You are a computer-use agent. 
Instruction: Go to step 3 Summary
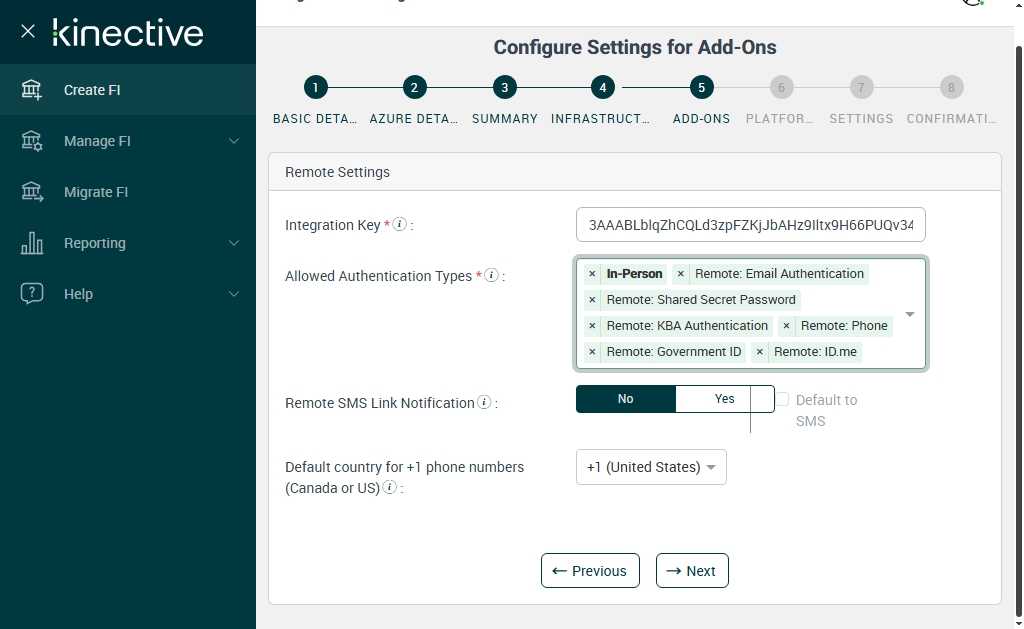tap(505, 88)
